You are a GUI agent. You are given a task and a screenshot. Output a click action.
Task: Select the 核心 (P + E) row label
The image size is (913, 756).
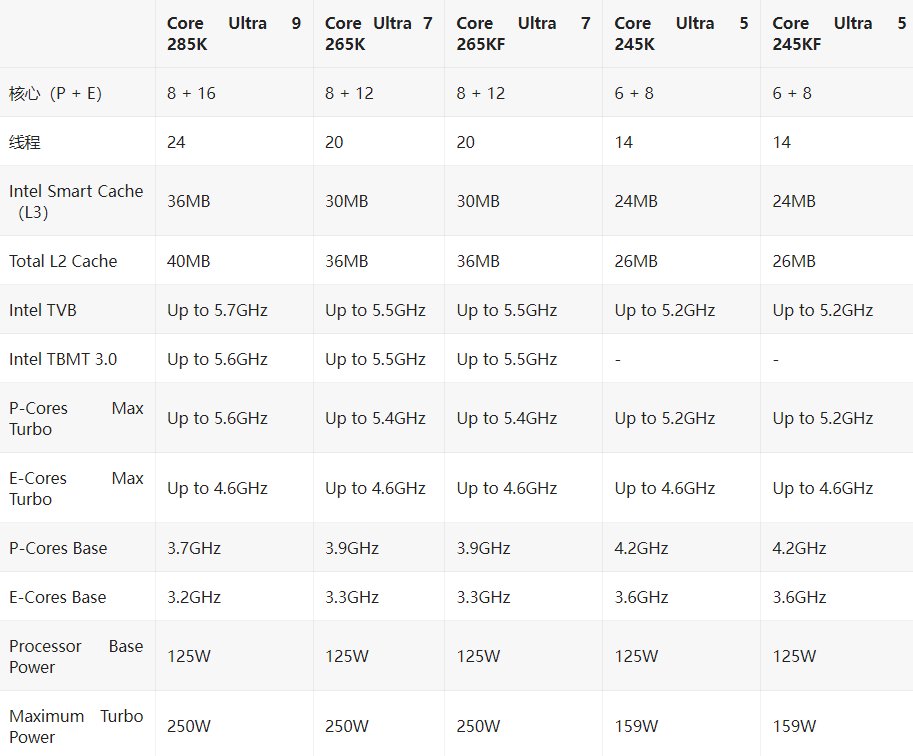click(x=55, y=93)
